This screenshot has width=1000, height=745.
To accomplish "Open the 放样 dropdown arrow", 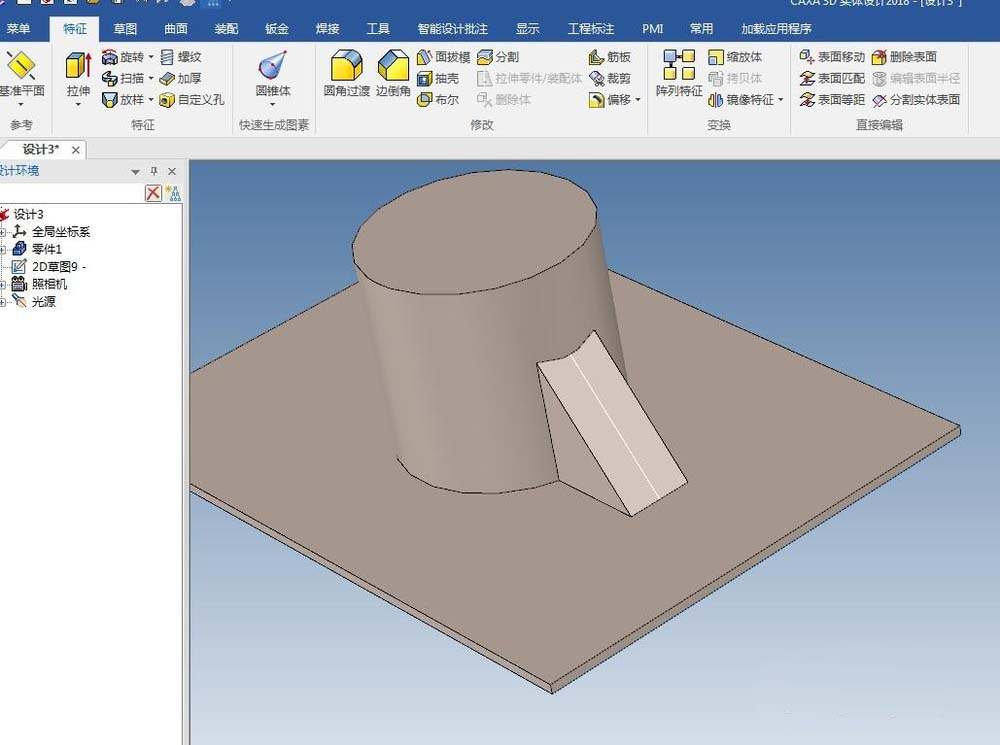I will pyautogui.click(x=151, y=100).
